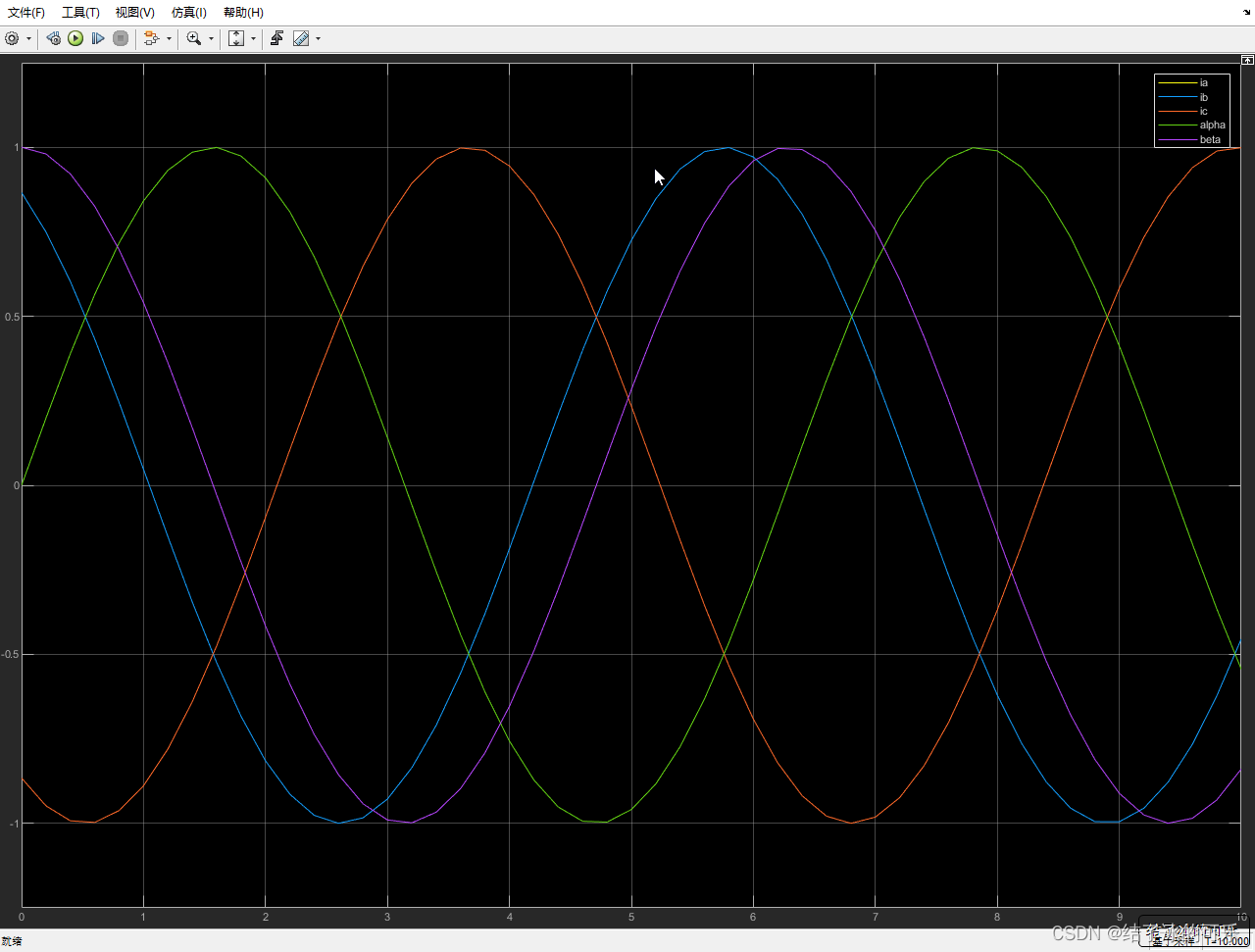Expand the measurements dropdown arrow
1255x952 pixels.
pos(318,39)
